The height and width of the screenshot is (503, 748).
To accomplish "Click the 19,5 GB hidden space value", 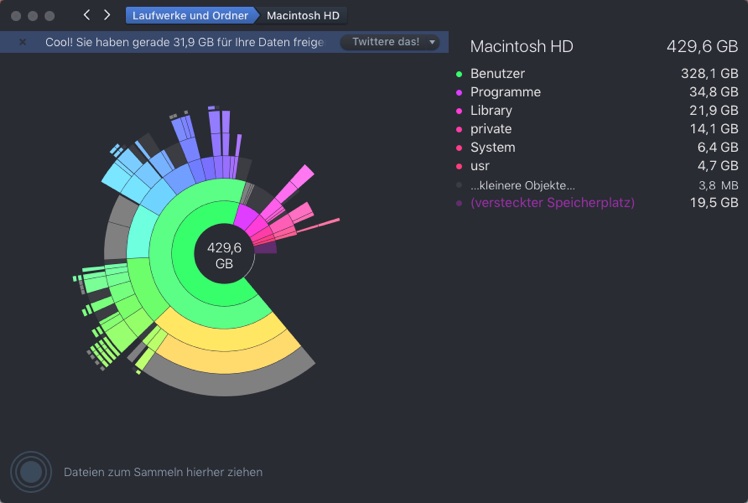I will click(714, 203).
